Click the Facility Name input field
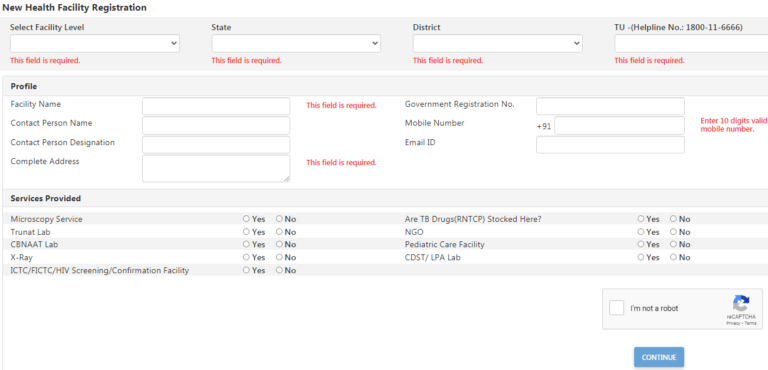 pyautogui.click(x=216, y=106)
